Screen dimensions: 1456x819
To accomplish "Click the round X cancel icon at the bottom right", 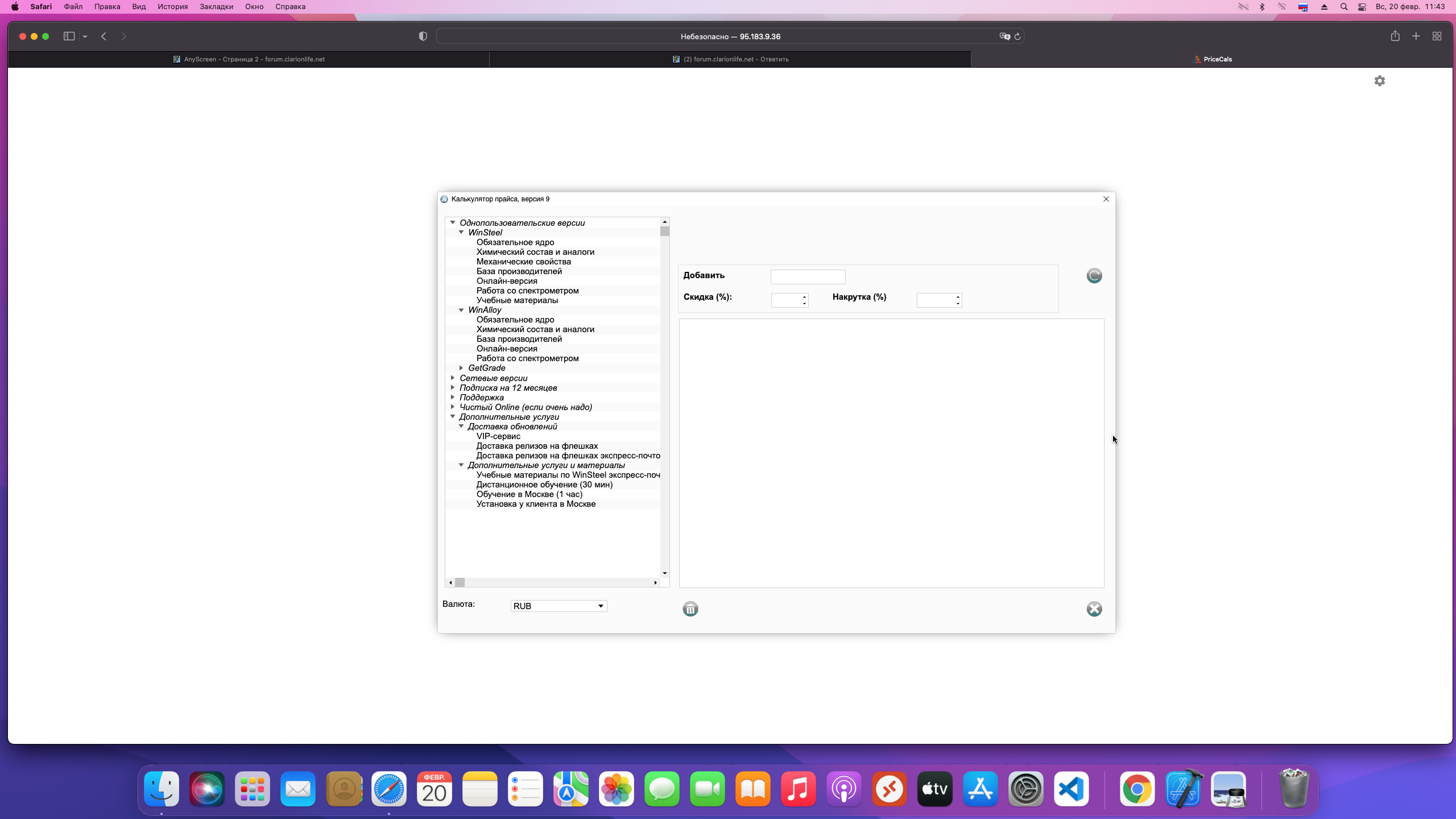I will (1094, 609).
